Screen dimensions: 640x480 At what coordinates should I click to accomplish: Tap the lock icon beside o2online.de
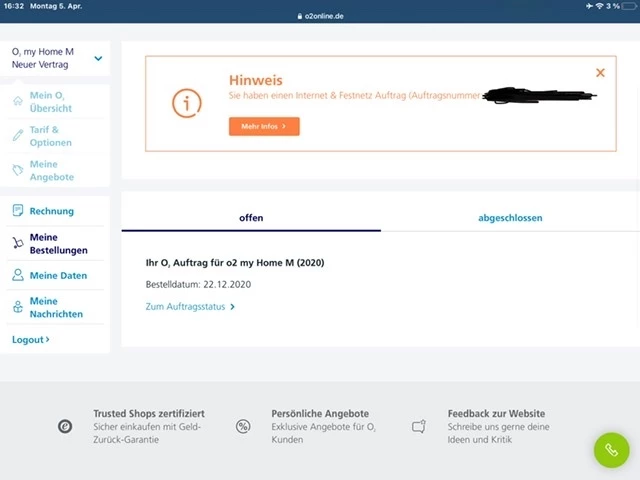(x=300, y=16)
